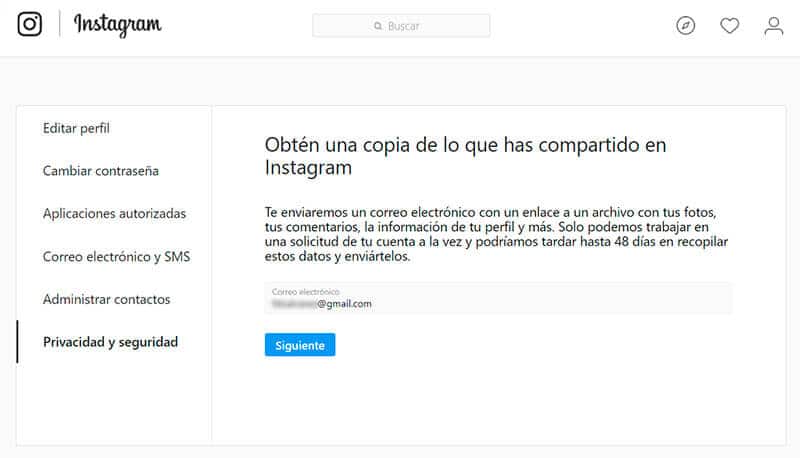Viewport: 800px width, 458px height.
Task: Open the Explore compass icon
Action: [x=685, y=26]
